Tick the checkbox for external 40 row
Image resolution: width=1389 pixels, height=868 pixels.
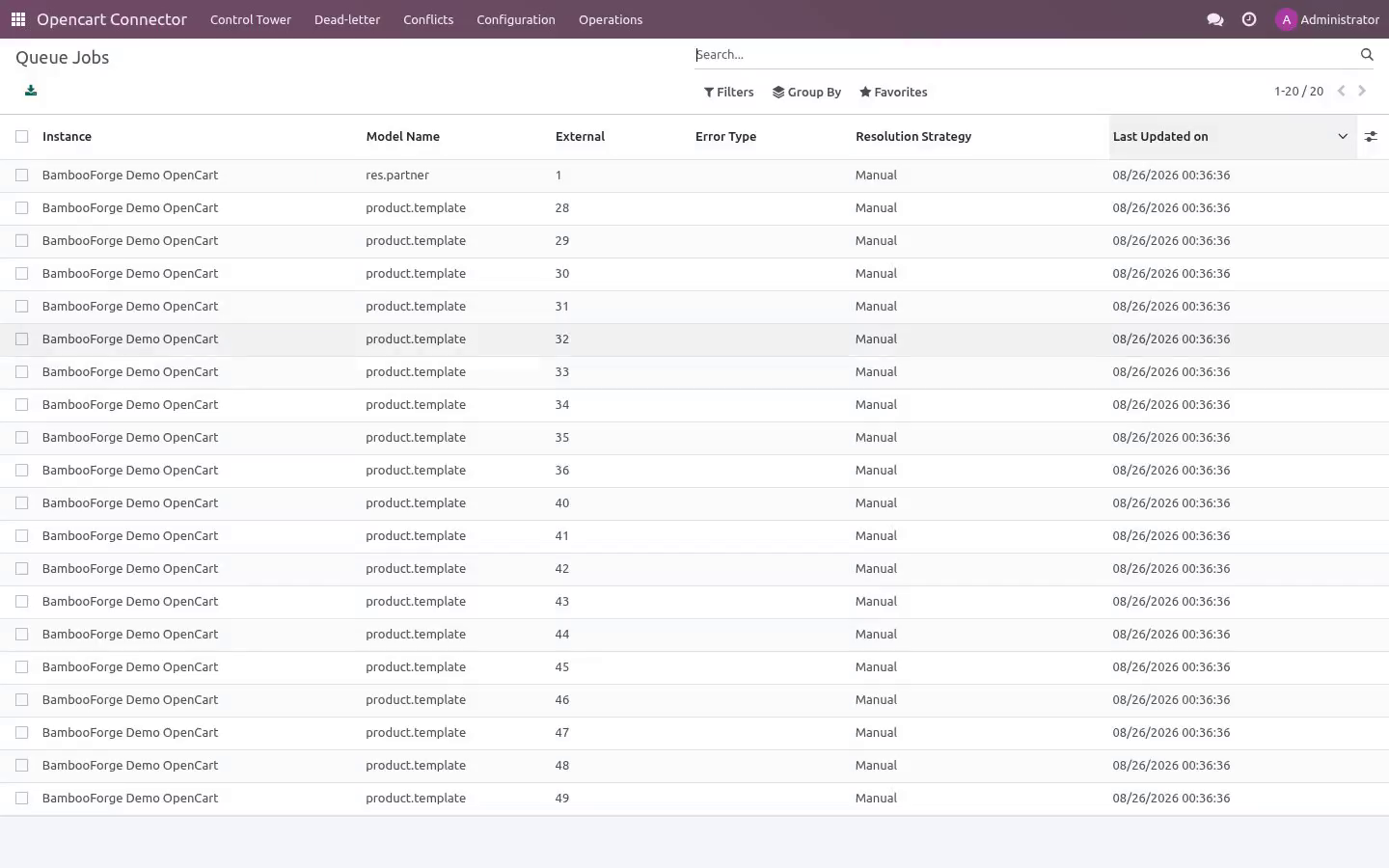(22, 503)
